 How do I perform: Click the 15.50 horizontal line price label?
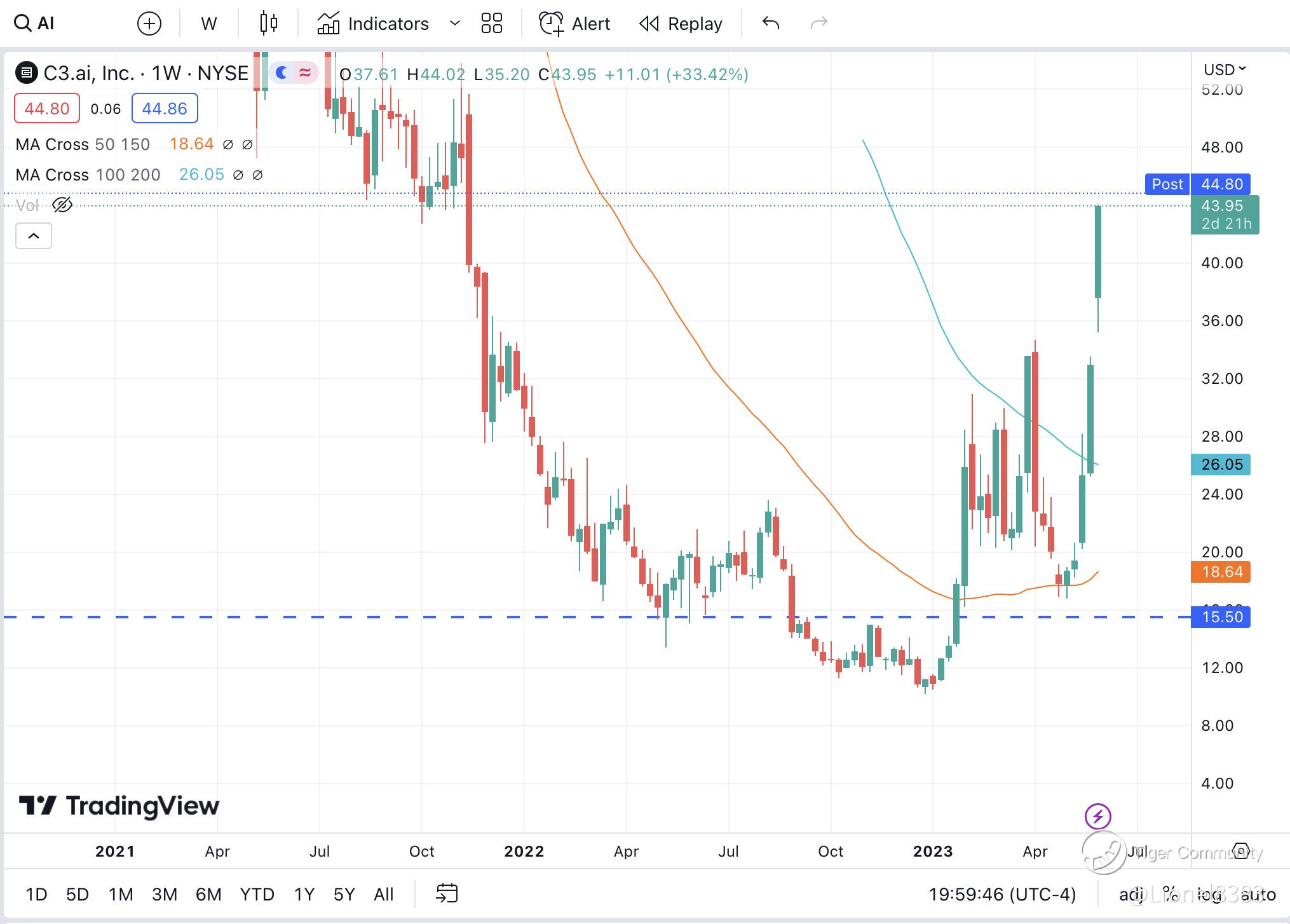coord(1221,617)
